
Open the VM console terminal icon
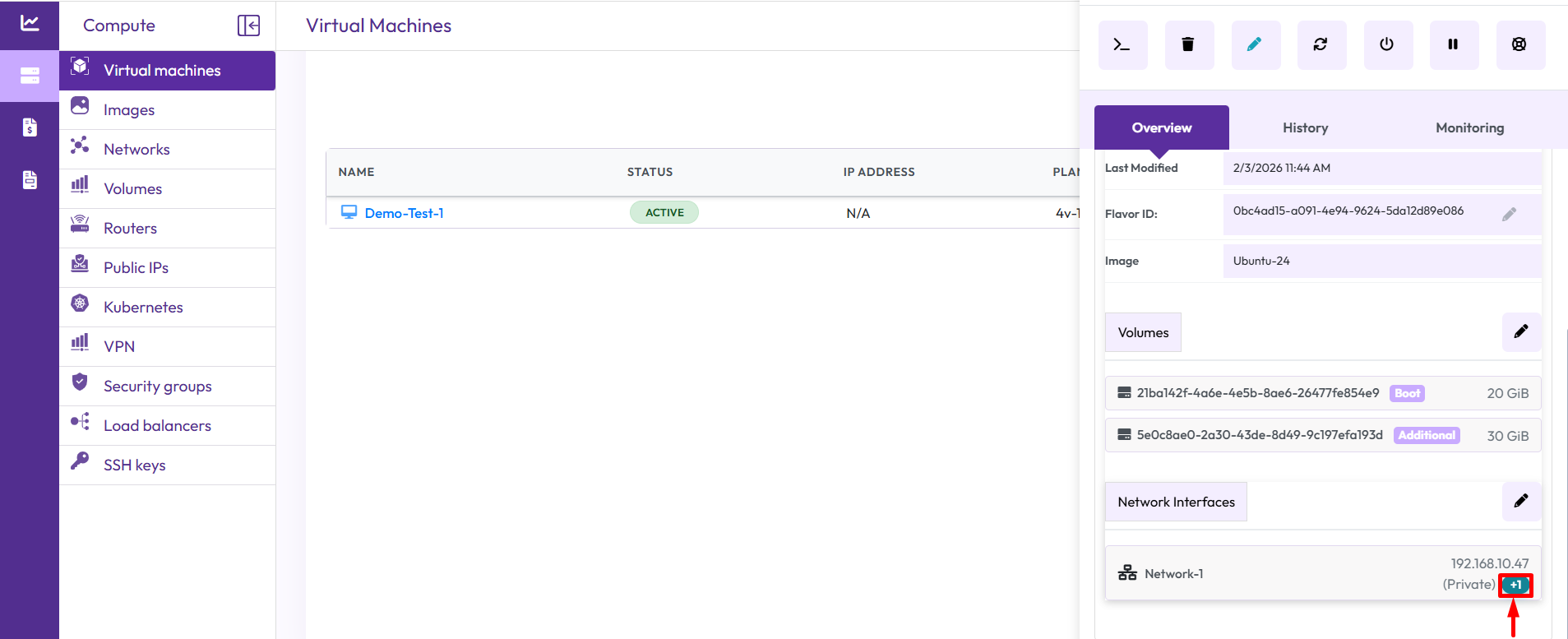tap(1122, 45)
